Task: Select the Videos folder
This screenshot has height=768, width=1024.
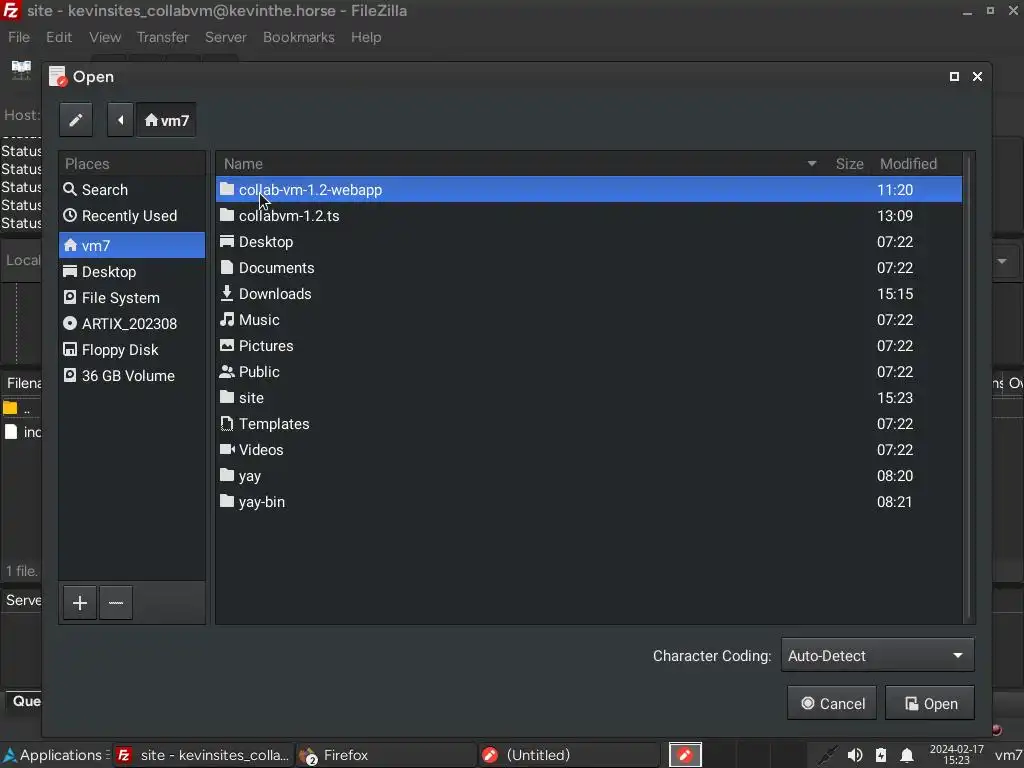Action: (x=588, y=450)
